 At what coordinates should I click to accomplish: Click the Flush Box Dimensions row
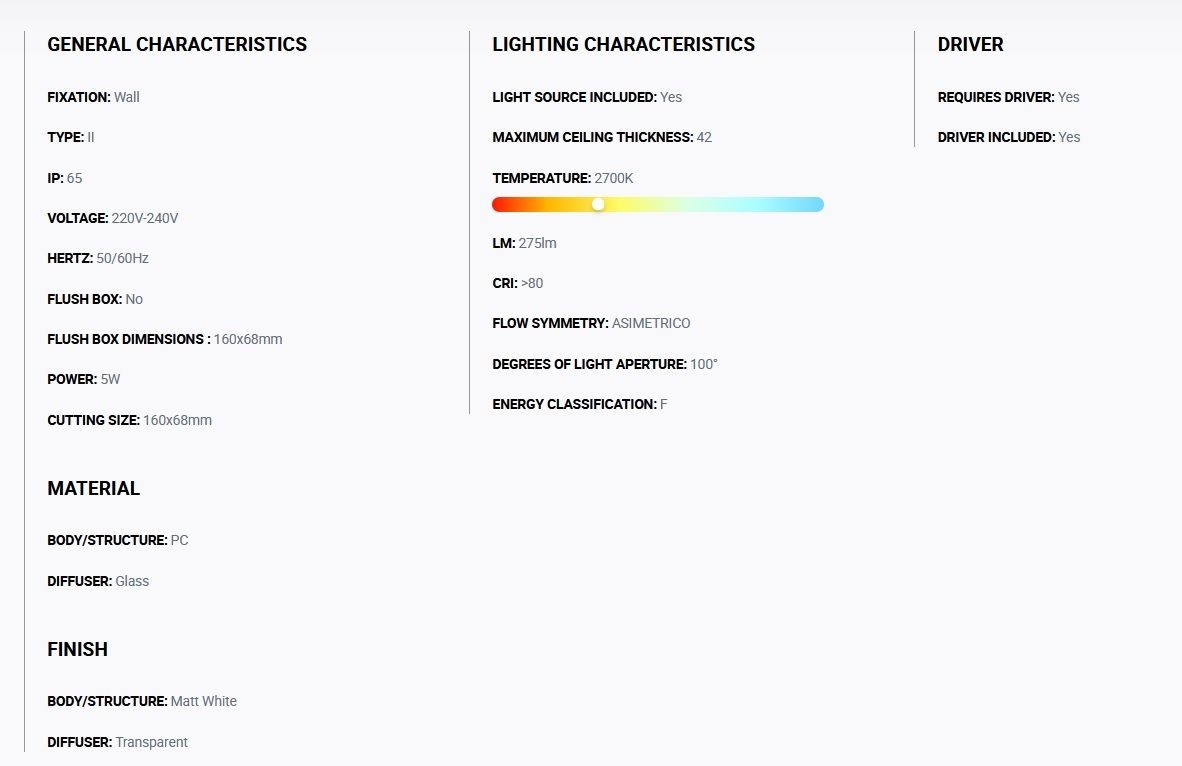tap(165, 339)
